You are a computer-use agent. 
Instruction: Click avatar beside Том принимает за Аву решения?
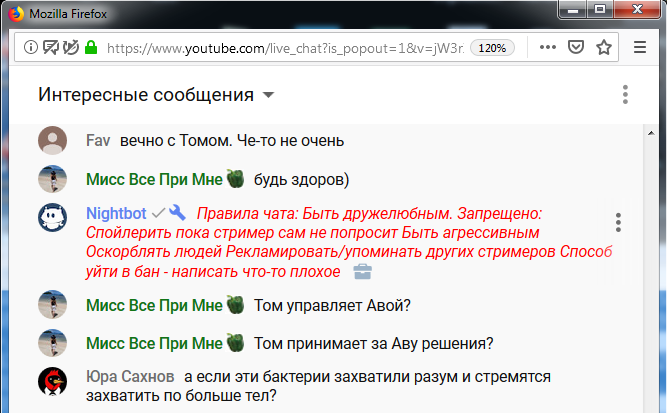[52, 342]
